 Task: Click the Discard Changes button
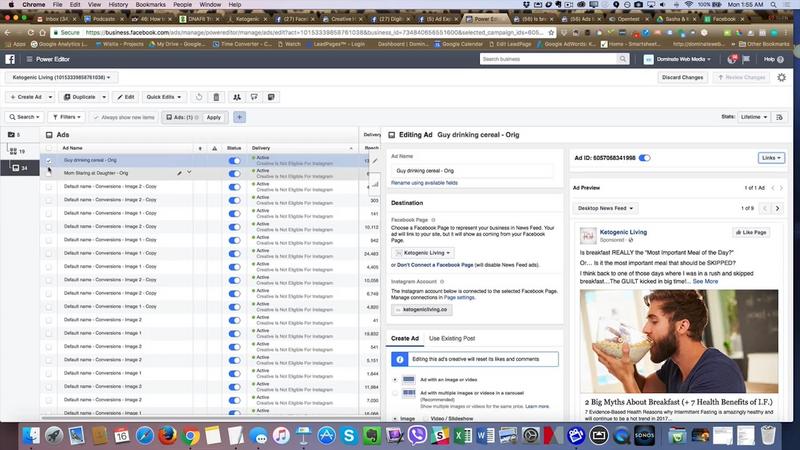[x=682, y=78]
